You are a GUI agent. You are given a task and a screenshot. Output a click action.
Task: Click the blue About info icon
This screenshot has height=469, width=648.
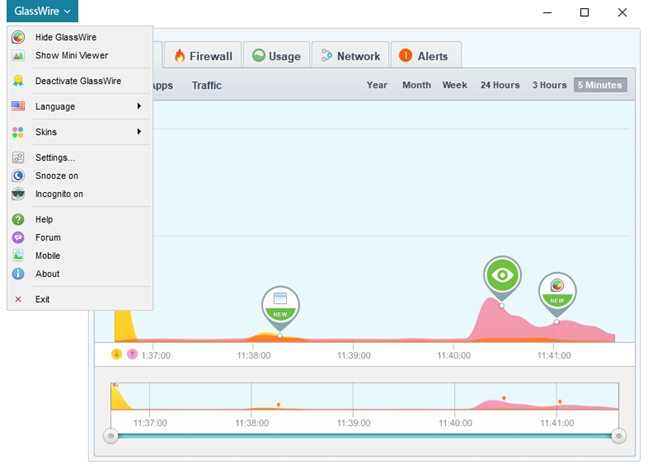pyautogui.click(x=18, y=274)
